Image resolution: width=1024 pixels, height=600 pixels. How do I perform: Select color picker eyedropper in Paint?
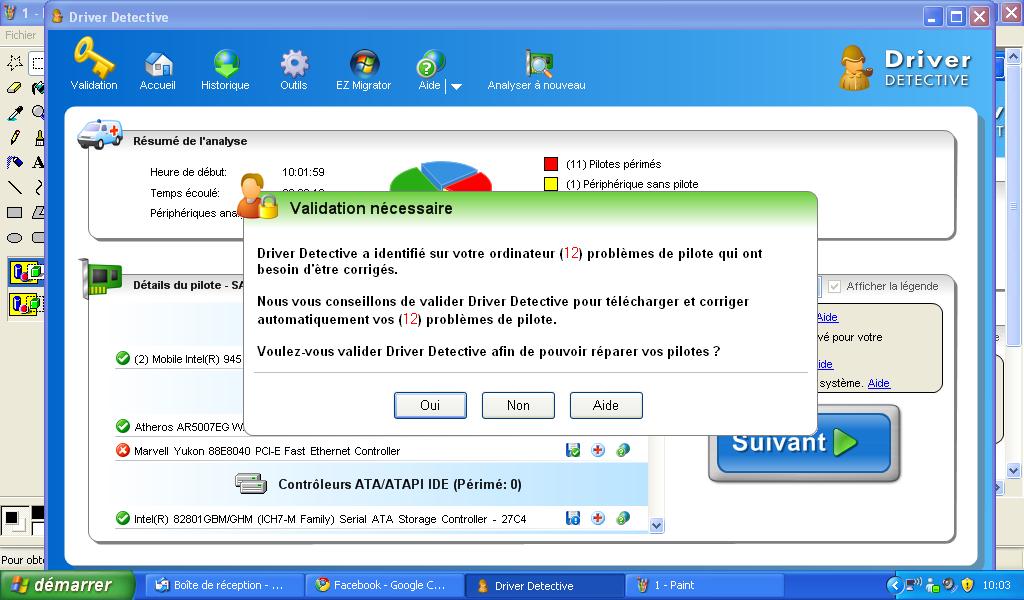[x=14, y=113]
